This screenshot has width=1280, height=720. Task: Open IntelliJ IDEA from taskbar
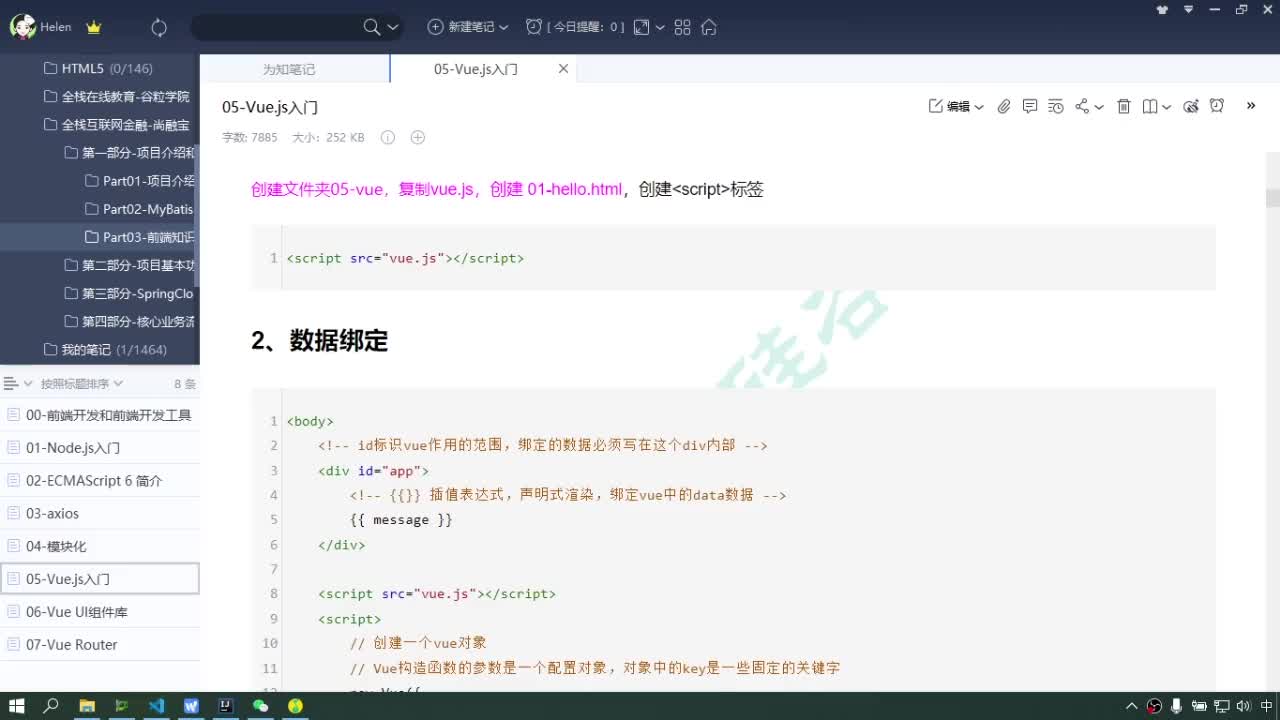coord(226,706)
